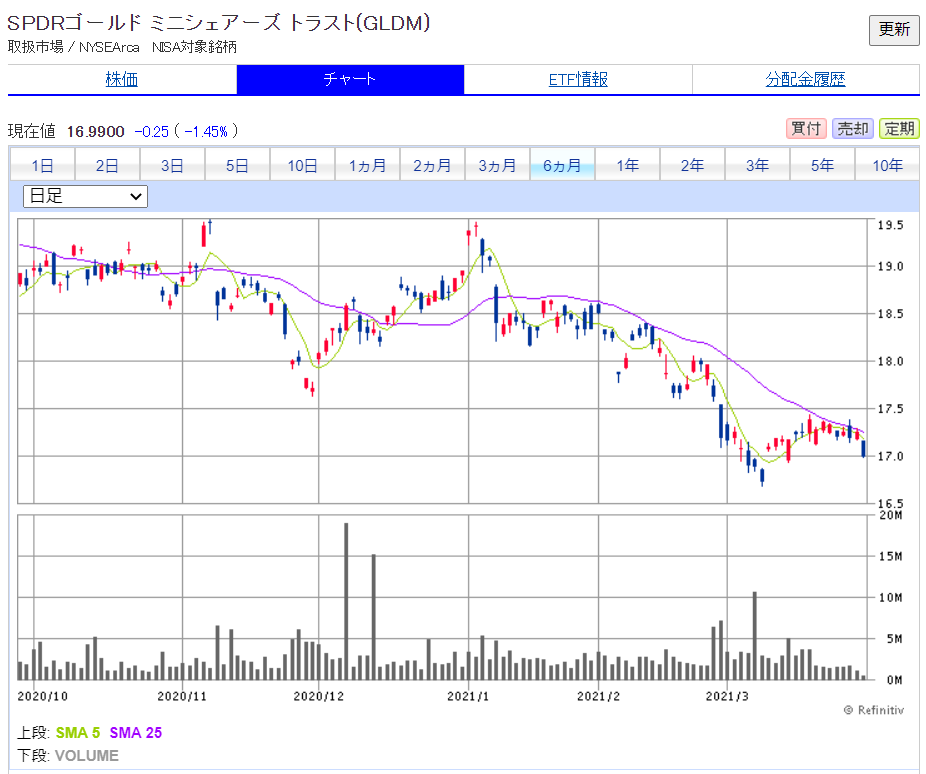Click the NISA対象銘柄 label
The width and height of the screenshot is (926, 774).
click(x=194, y=47)
